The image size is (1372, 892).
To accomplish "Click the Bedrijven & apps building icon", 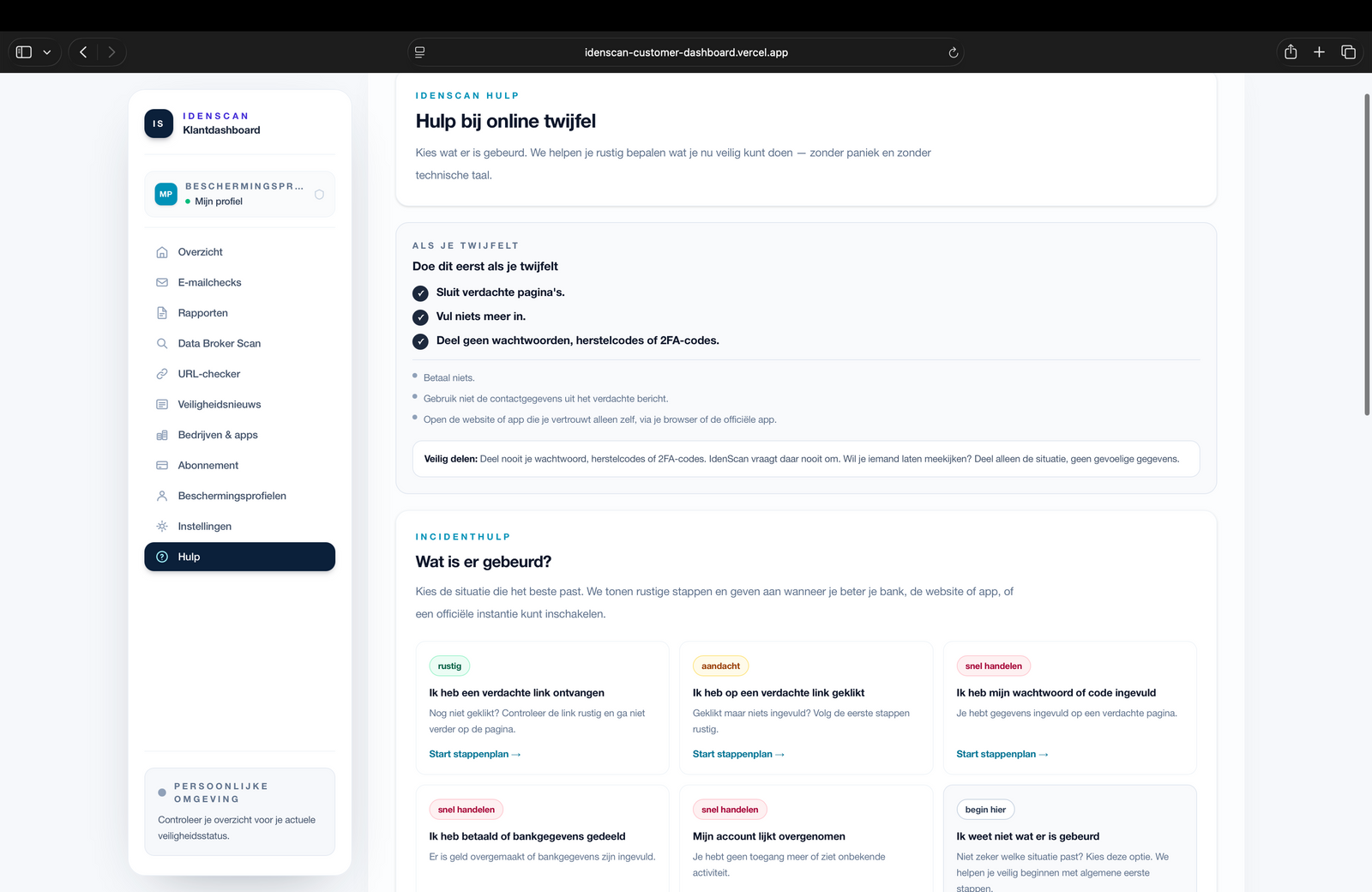I will click(162, 435).
